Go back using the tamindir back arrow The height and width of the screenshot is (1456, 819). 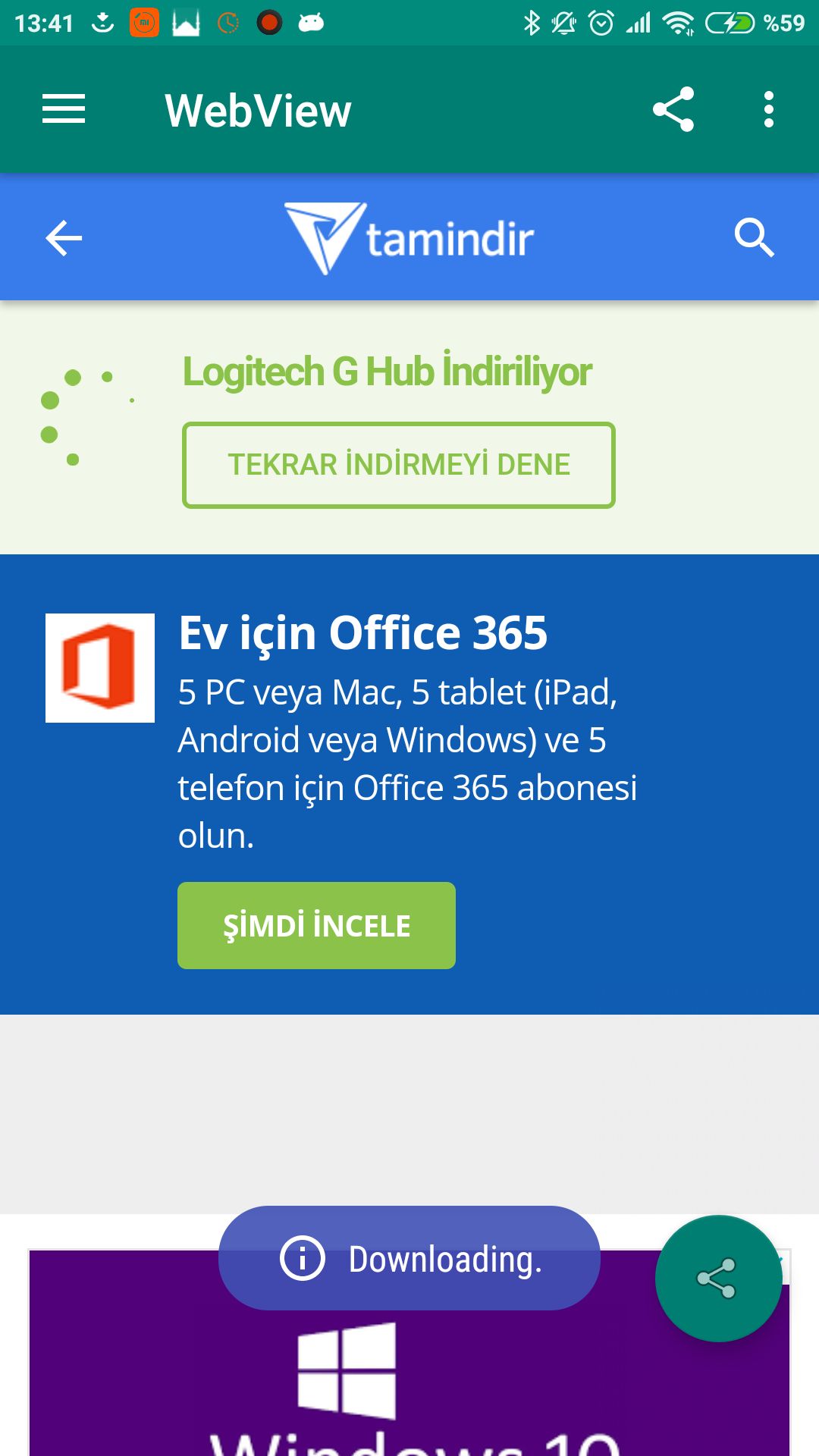(x=64, y=239)
